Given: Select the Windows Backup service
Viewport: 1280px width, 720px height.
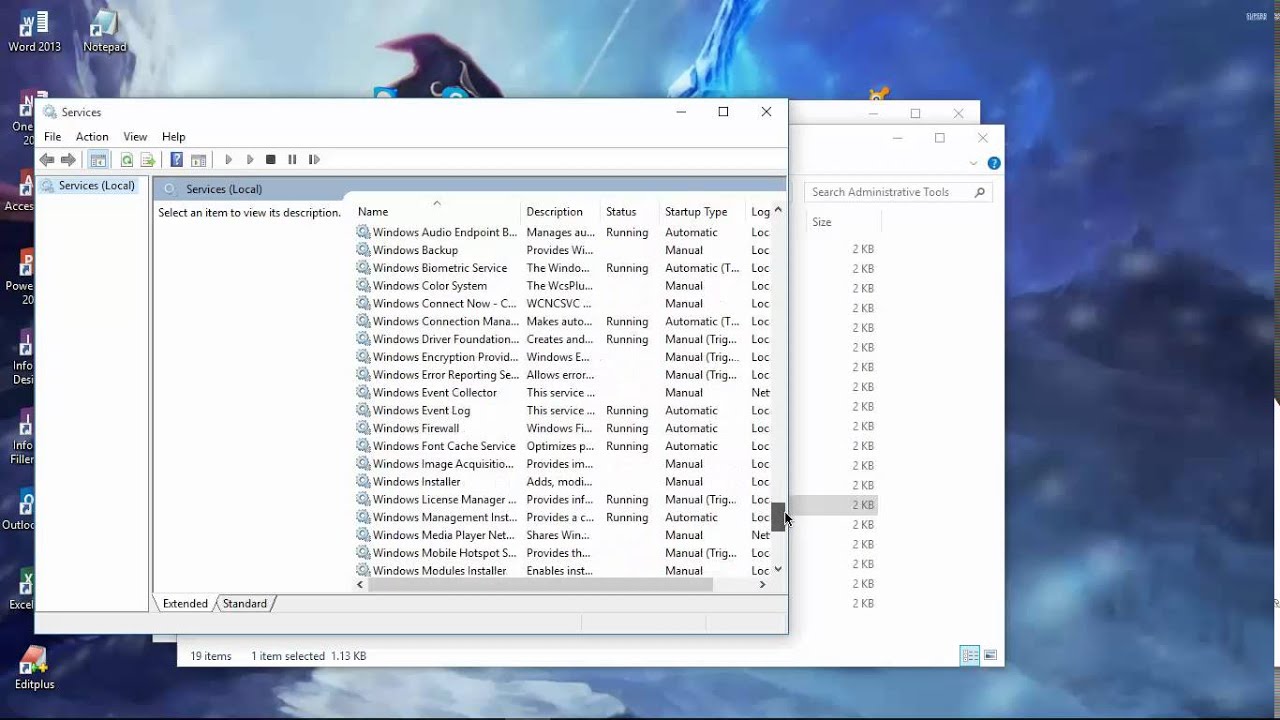Looking at the screenshot, I should point(562,250).
